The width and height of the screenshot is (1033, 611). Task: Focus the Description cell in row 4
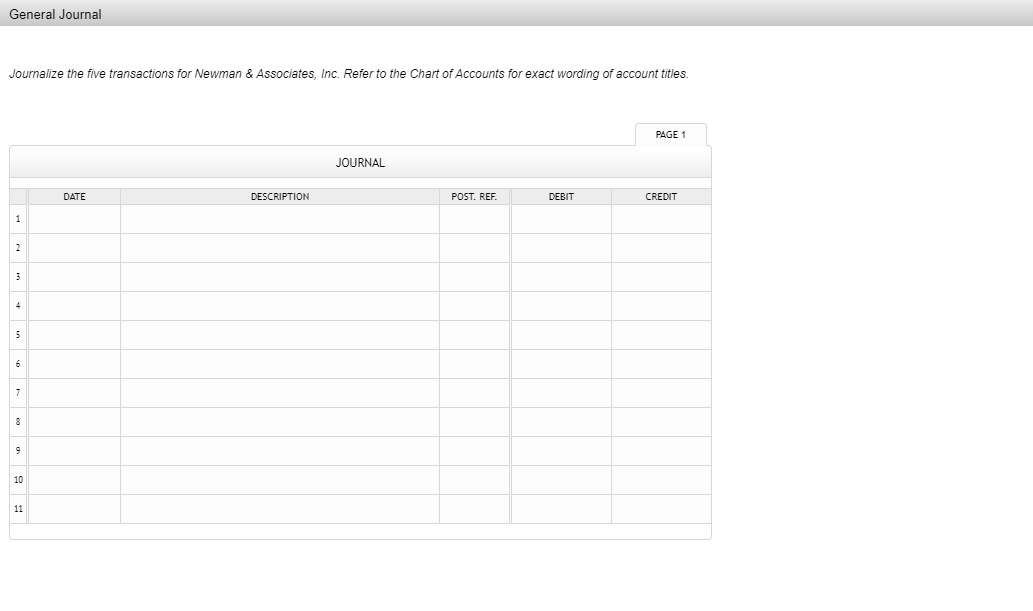pos(280,306)
